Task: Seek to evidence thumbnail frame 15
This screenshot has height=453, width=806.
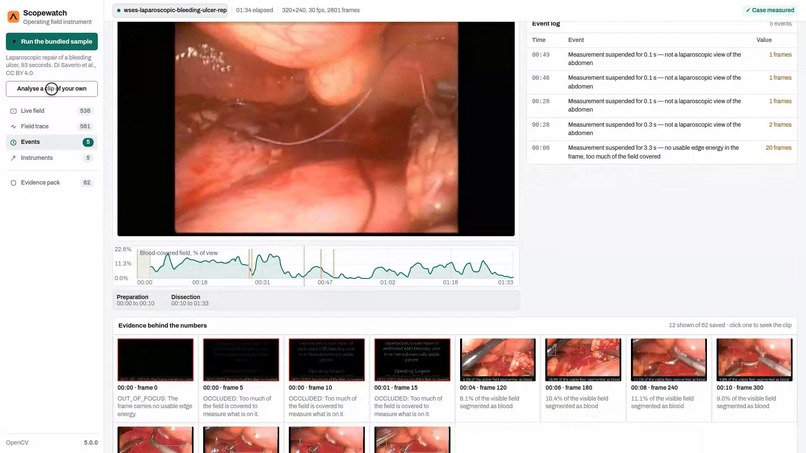Action: (x=412, y=360)
